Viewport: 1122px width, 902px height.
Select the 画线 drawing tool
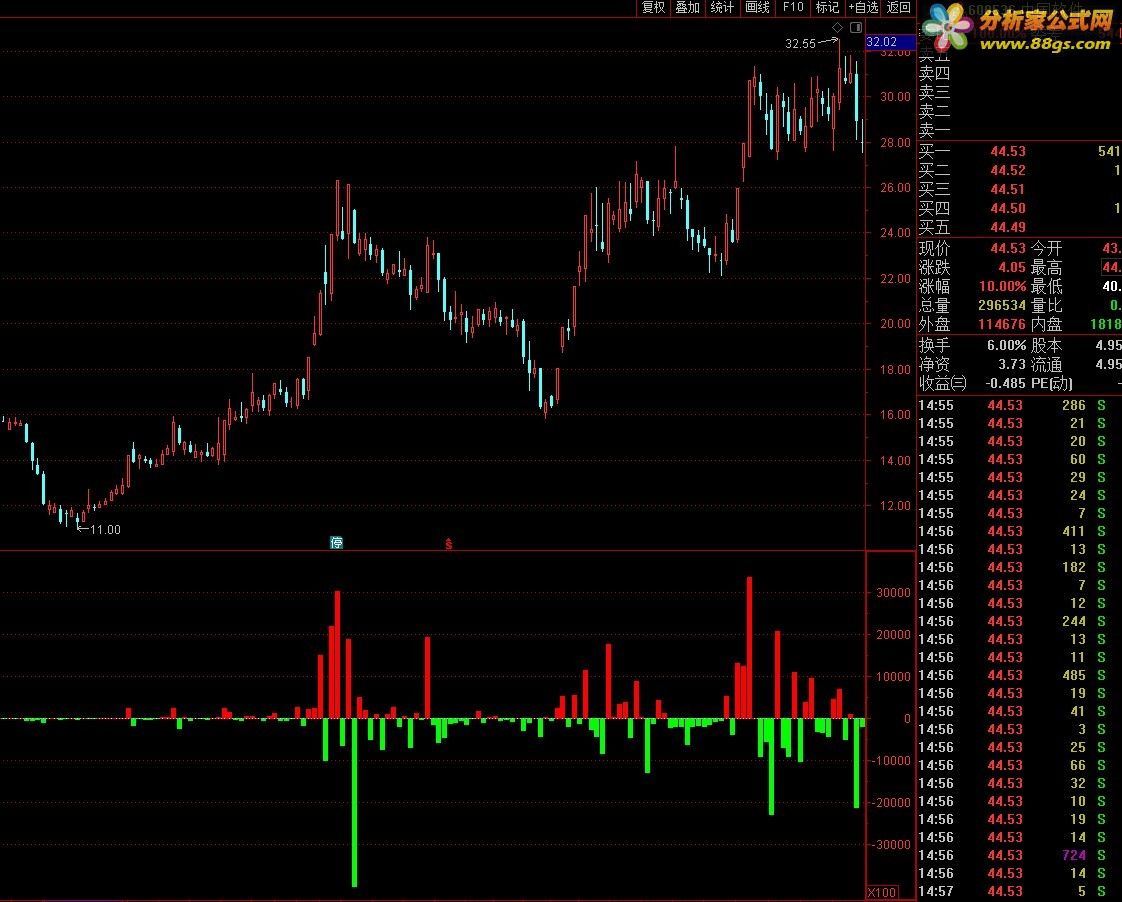coord(757,7)
